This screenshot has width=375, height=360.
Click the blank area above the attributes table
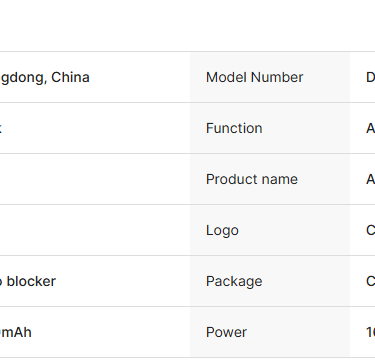coord(187,25)
